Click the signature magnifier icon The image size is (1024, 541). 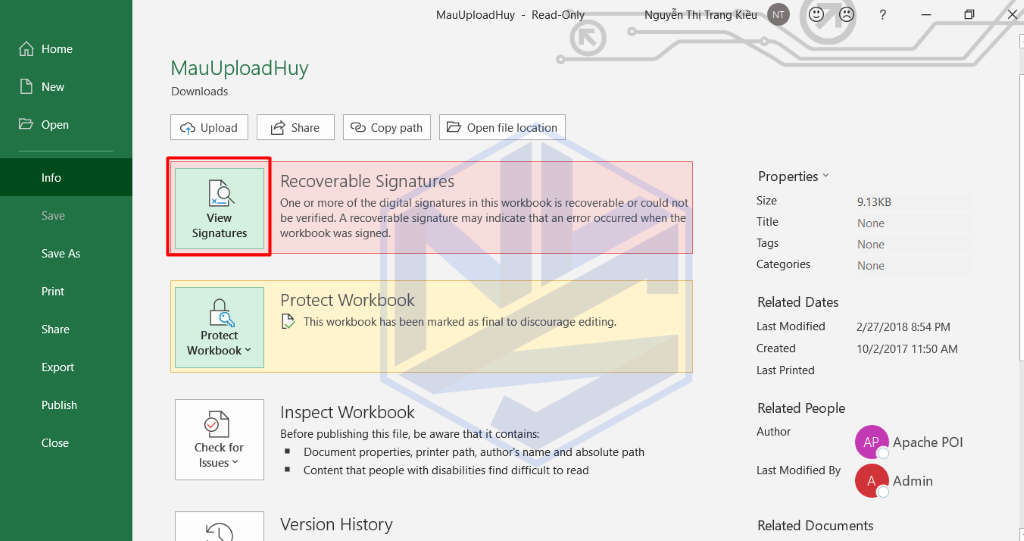pos(221,193)
